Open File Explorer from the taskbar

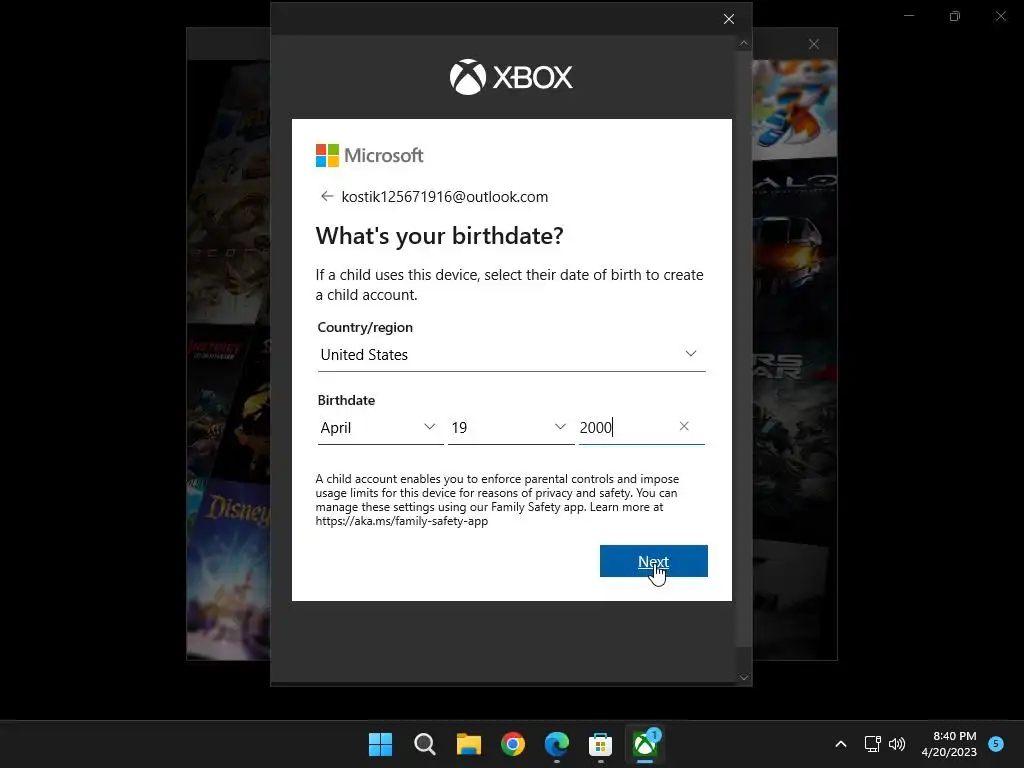click(x=468, y=744)
